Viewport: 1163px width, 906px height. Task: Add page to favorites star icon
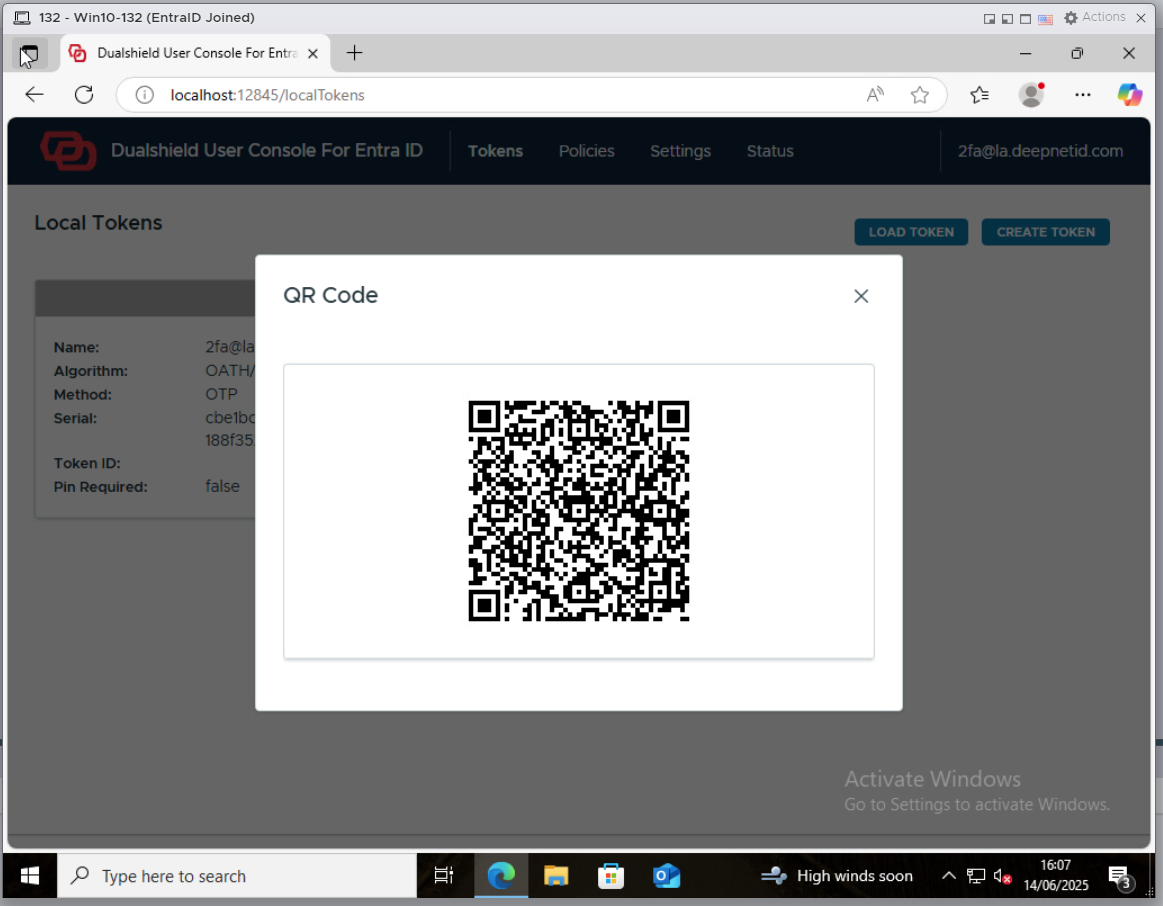click(x=920, y=95)
